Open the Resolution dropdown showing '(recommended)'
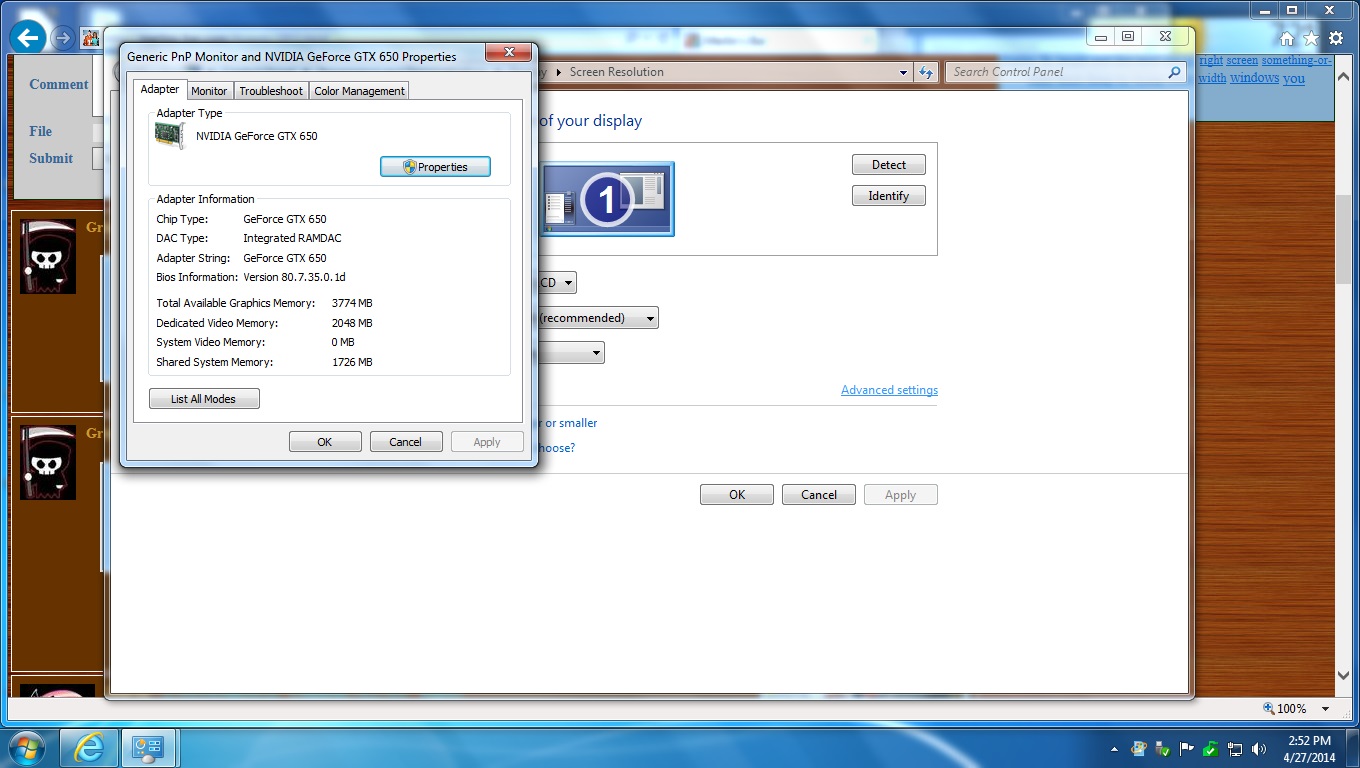 tap(597, 318)
